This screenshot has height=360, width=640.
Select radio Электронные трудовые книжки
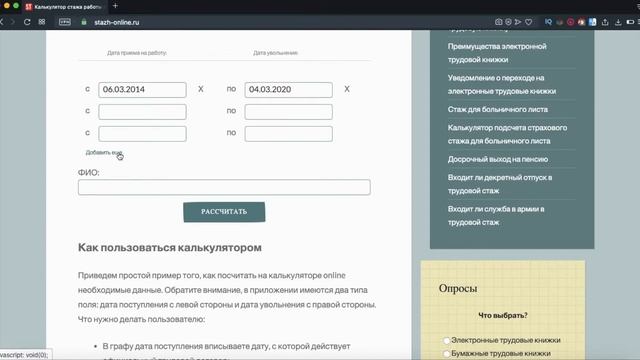[x=447, y=340]
